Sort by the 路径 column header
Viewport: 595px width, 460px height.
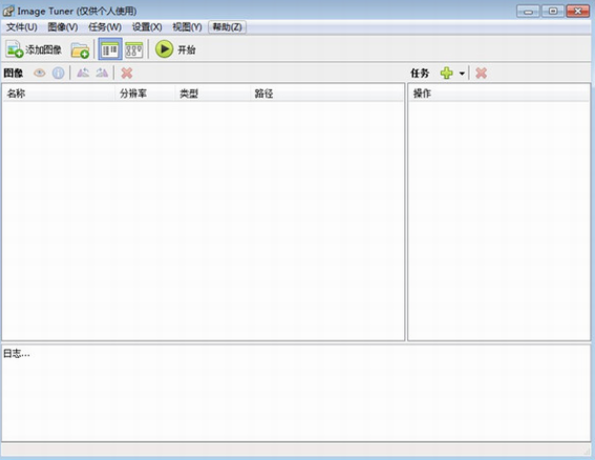(x=327, y=93)
